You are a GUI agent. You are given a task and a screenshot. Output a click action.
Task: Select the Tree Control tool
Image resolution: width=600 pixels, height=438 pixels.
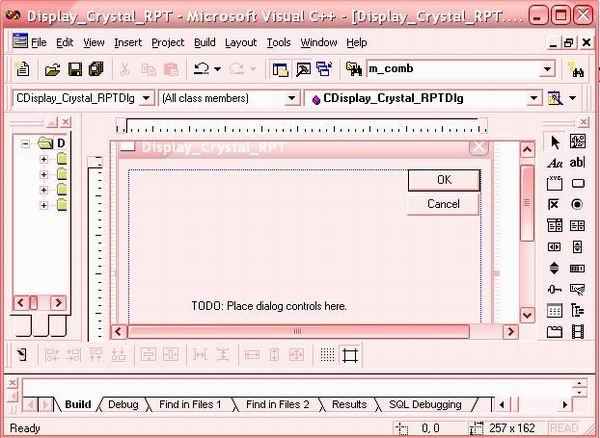click(577, 310)
